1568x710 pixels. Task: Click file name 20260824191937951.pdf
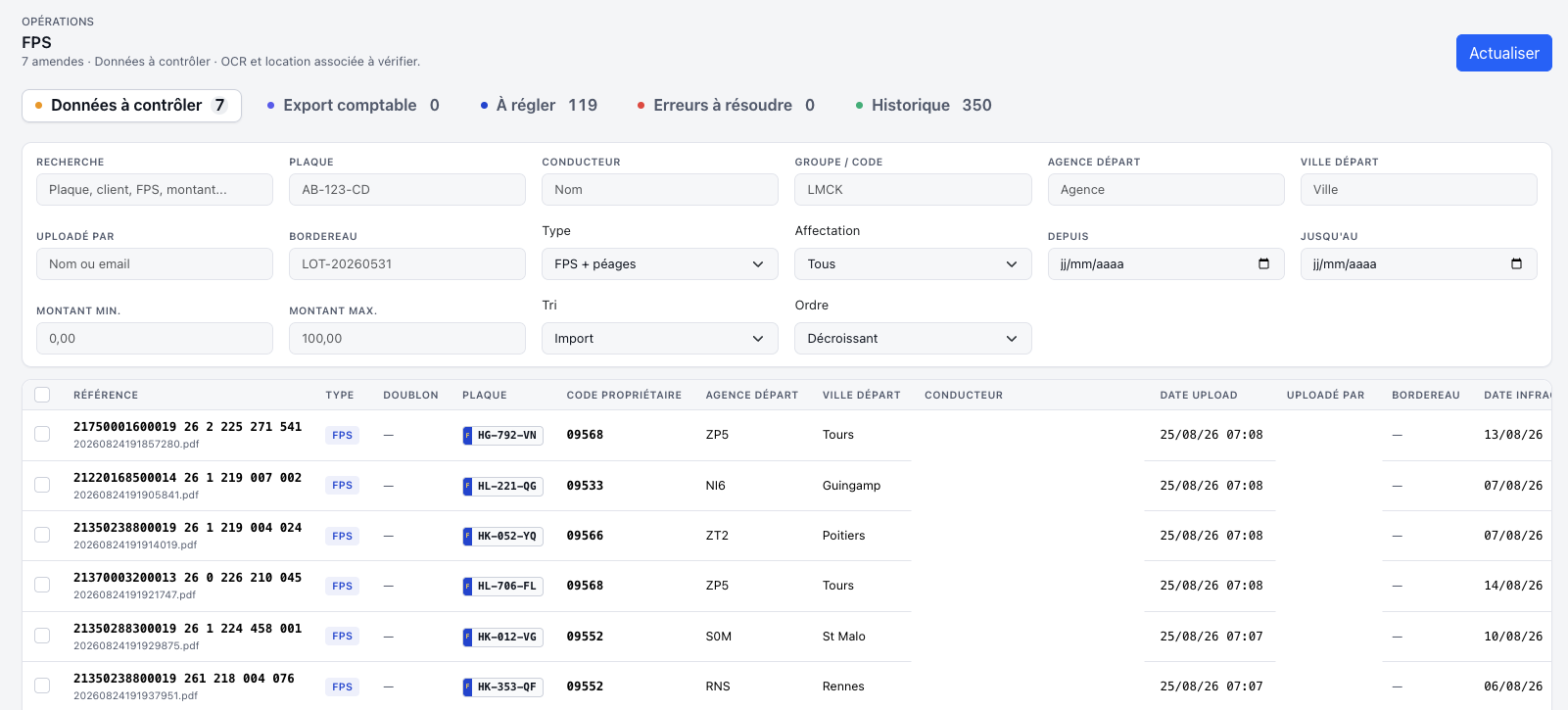coord(135,696)
